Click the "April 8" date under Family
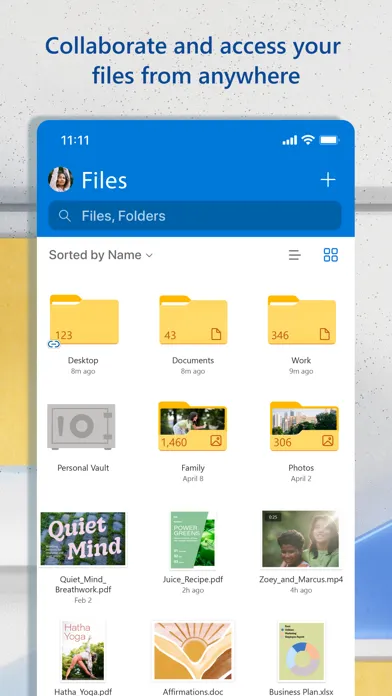392x696 pixels. click(x=193, y=479)
